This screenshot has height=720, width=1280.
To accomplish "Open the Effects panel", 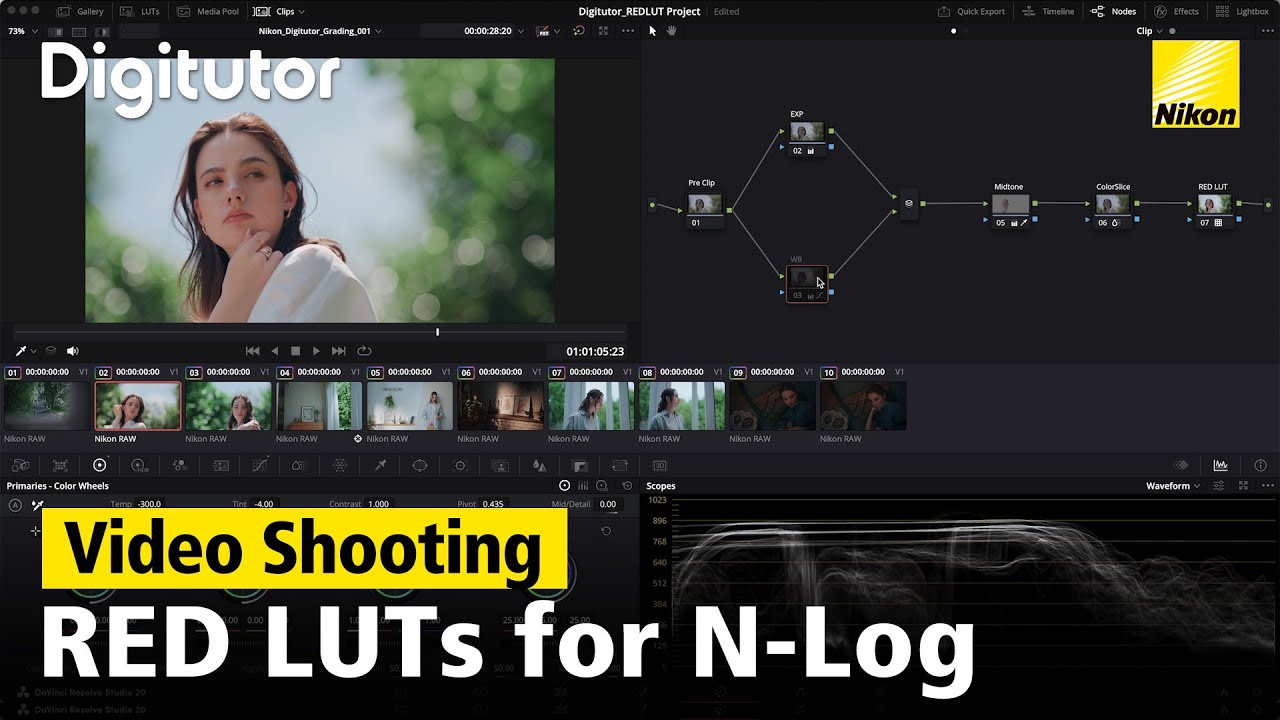I will [1176, 12].
